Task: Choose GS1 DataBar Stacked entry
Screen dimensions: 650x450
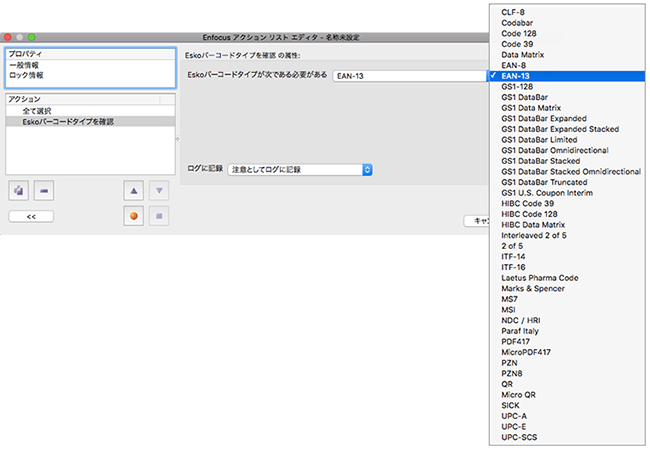Action: 567,161
